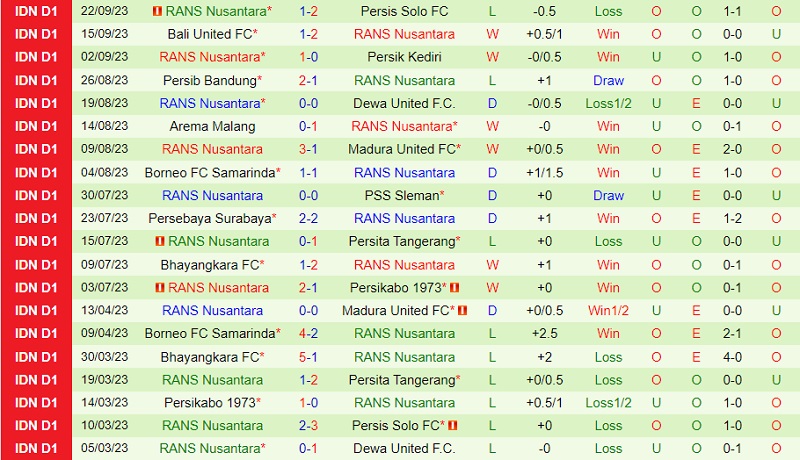Click red card icon in 15/07/23 row
Image resolution: width=800 pixels, height=460 pixels.
click(x=159, y=241)
